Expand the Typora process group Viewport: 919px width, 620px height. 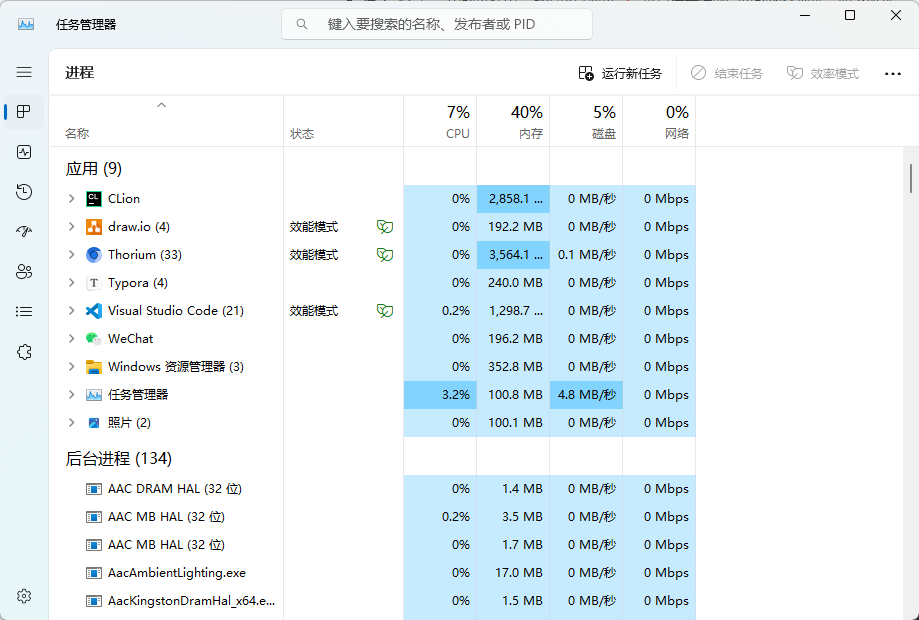[x=70, y=283]
